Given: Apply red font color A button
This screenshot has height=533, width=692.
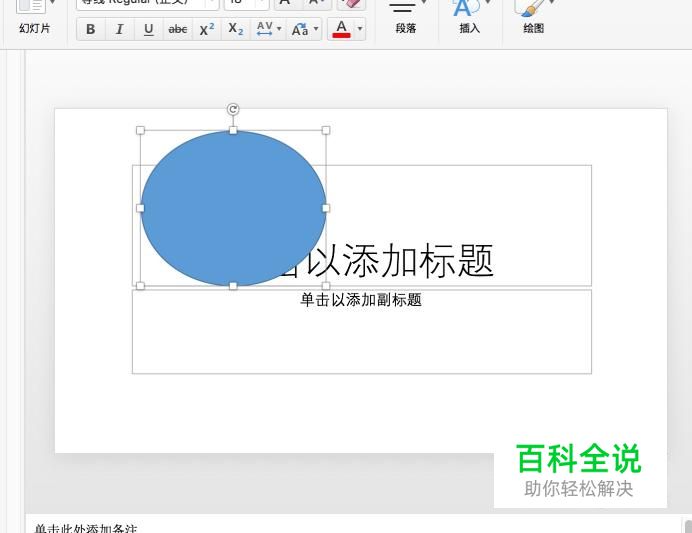Looking at the screenshot, I should (x=341, y=30).
